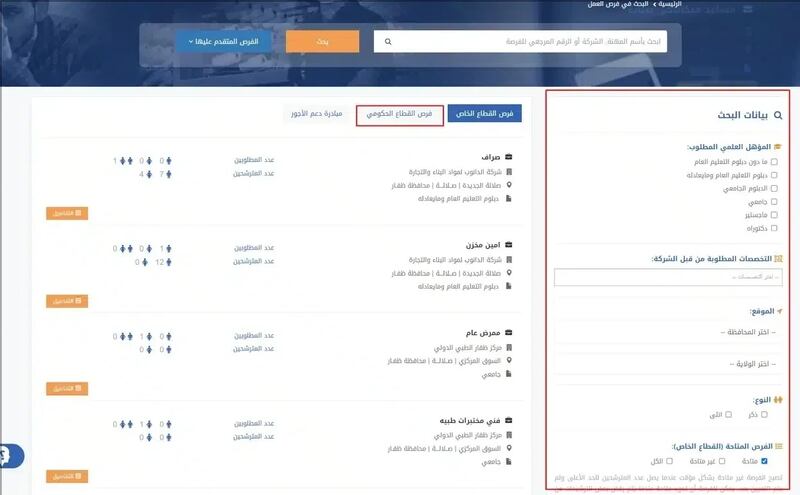Viewport: 800px width, 495px height.
Task: Click the map pin icon in ممرض عام listing
Action: tap(509, 360)
